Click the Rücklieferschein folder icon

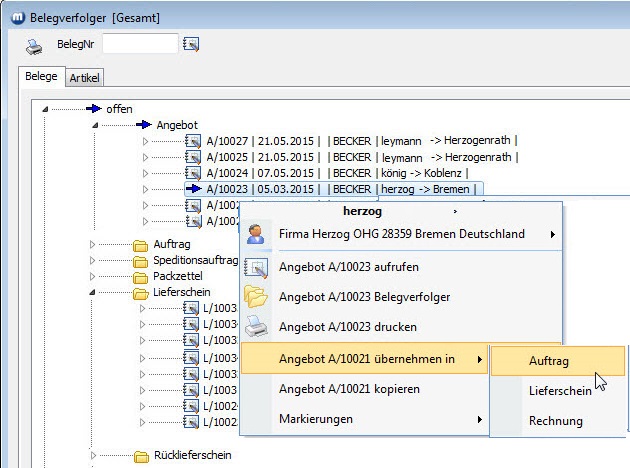coord(141,456)
